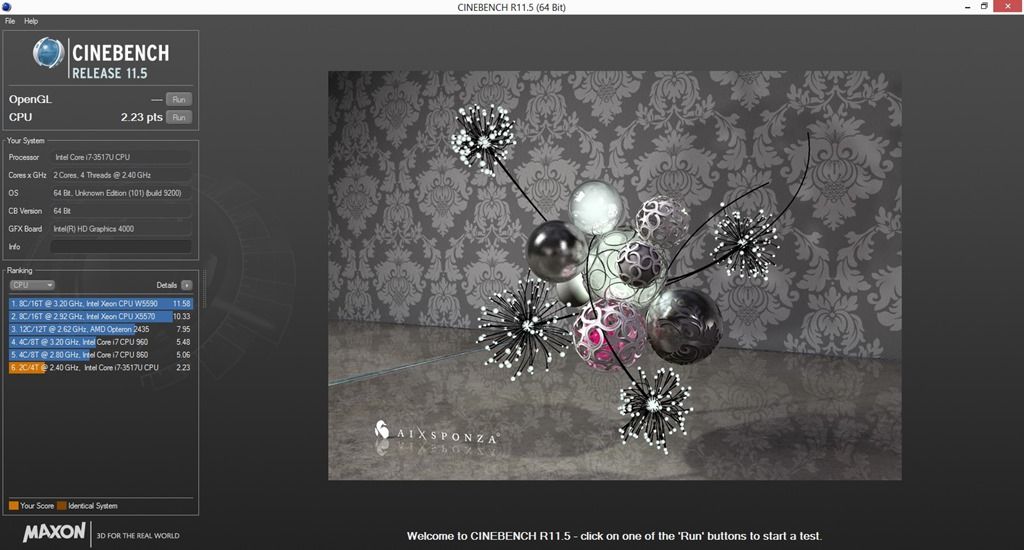This screenshot has width=1024, height=550.
Task: Restore down the Cinebench window
Action: 984,7
